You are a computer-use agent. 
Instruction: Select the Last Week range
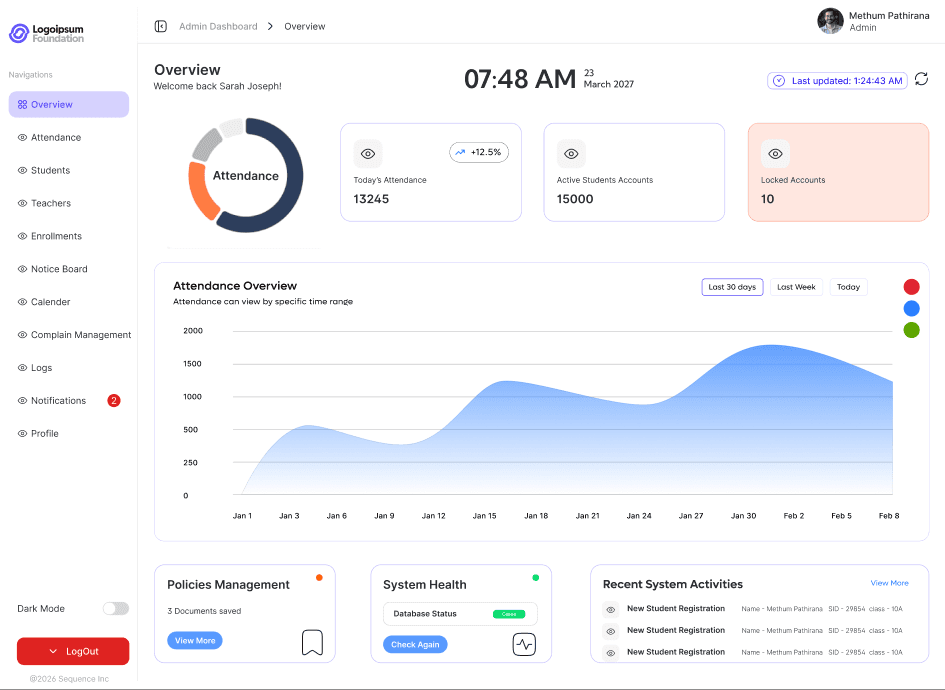coord(796,287)
